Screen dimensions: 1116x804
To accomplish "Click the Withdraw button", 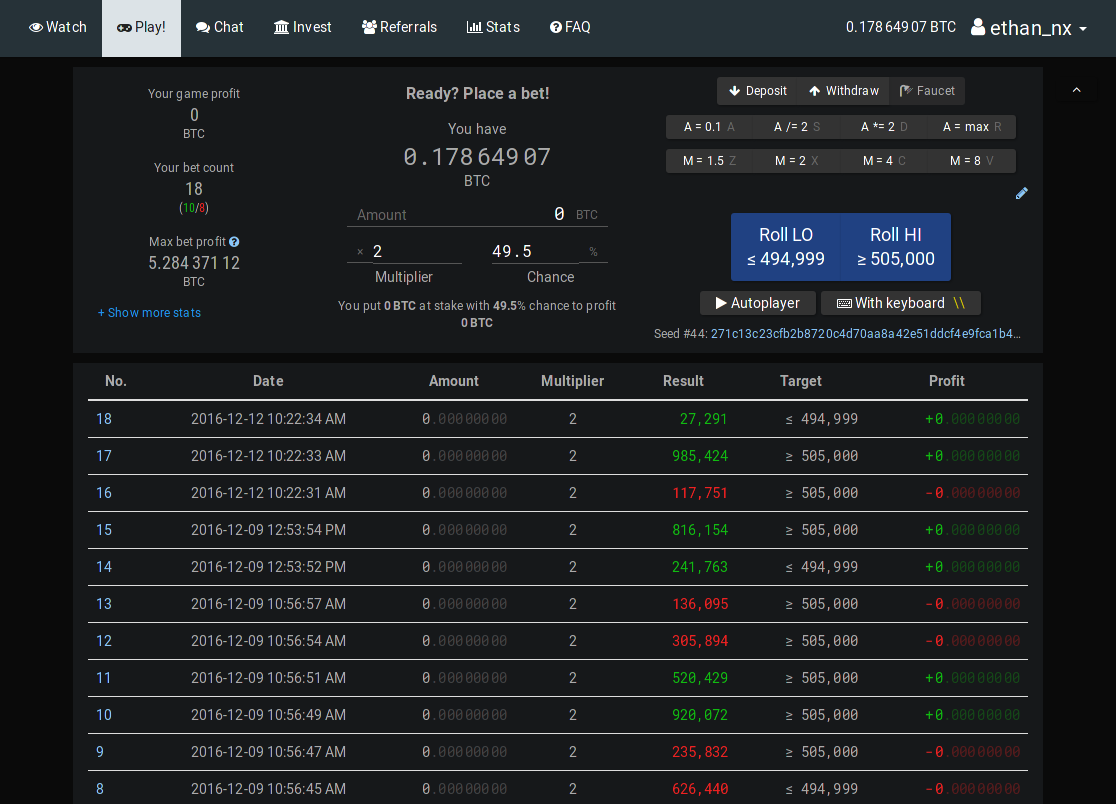I will pyautogui.click(x=843, y=90).
